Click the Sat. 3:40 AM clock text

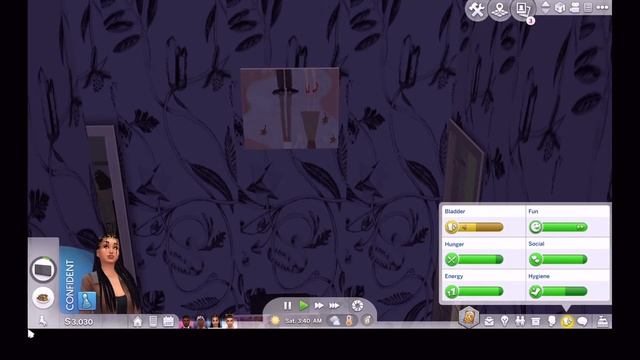coord(303,321)
